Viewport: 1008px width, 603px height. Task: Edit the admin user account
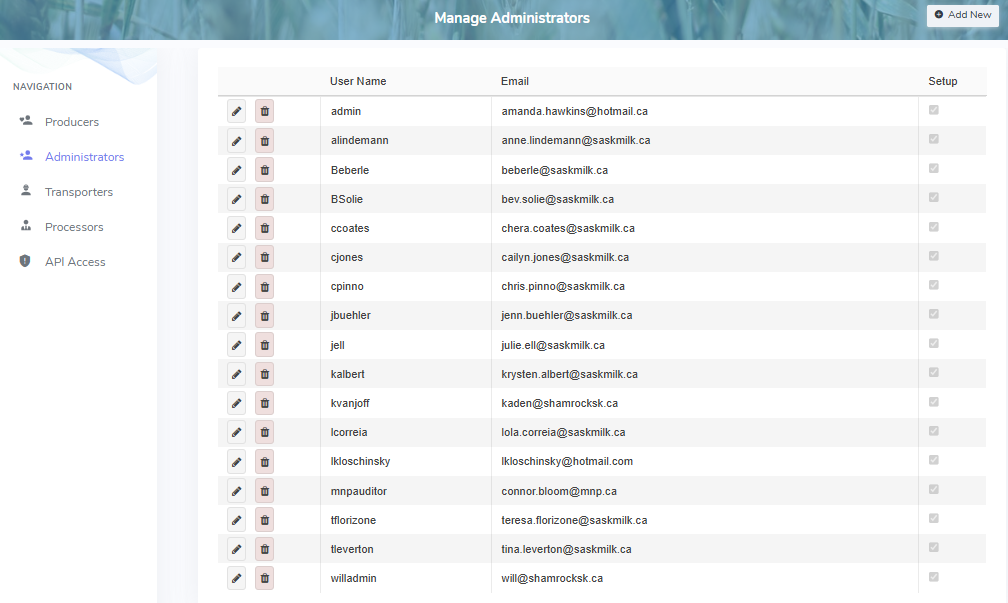tap(236, 111)
